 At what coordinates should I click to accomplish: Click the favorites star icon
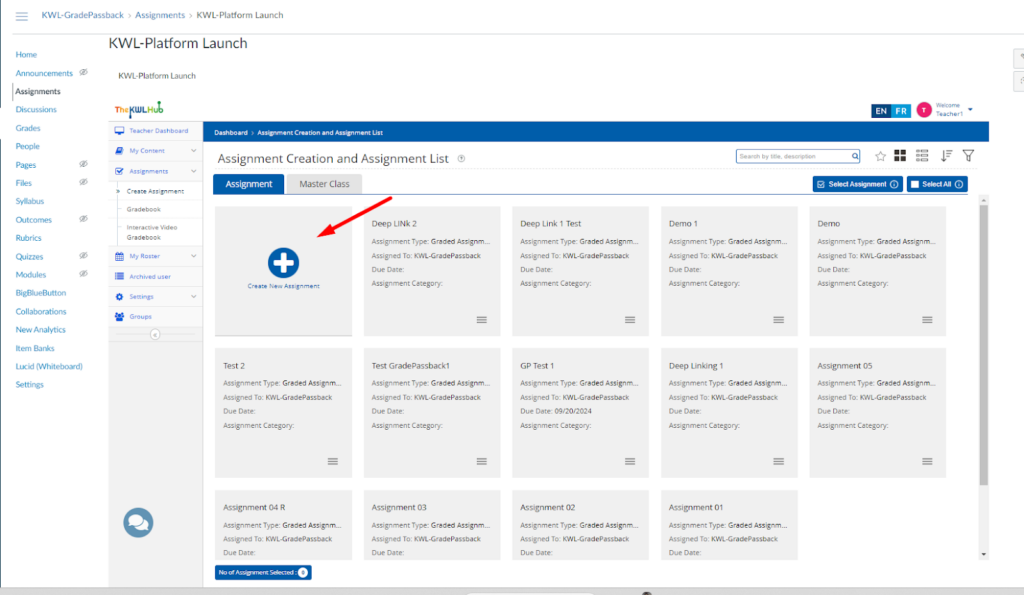point(880,156)
